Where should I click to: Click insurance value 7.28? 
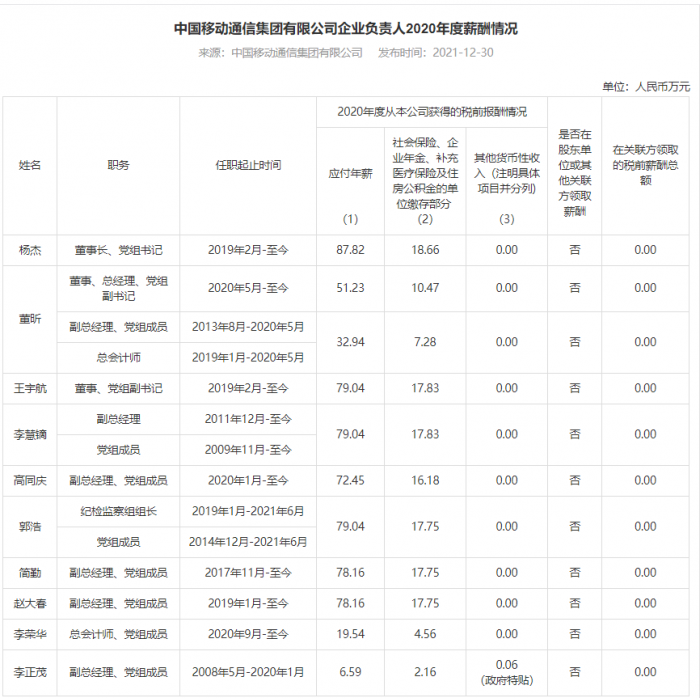point(425,342)
